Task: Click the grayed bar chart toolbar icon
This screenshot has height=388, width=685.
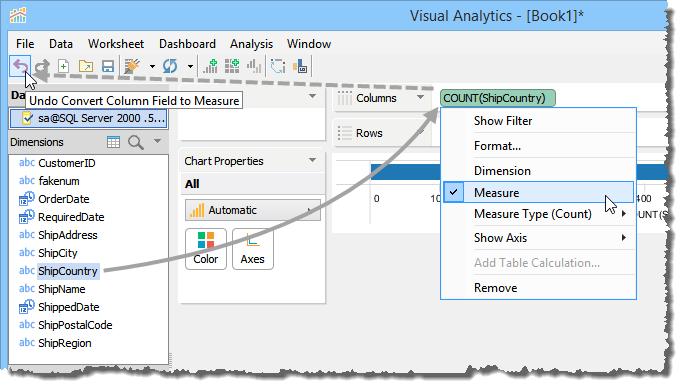Action: click(254, 66)
